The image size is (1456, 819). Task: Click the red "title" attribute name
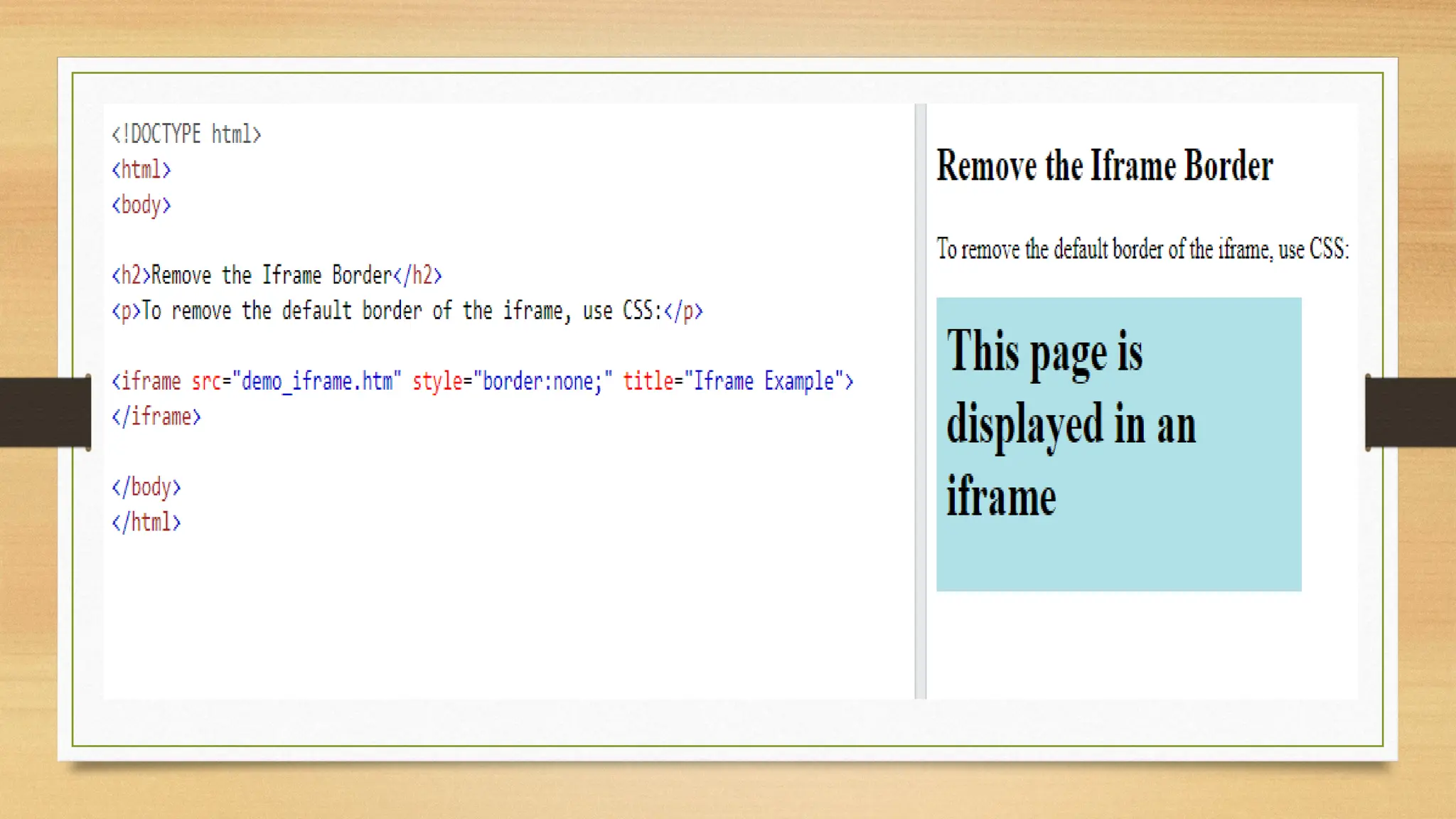pos(648,381)
